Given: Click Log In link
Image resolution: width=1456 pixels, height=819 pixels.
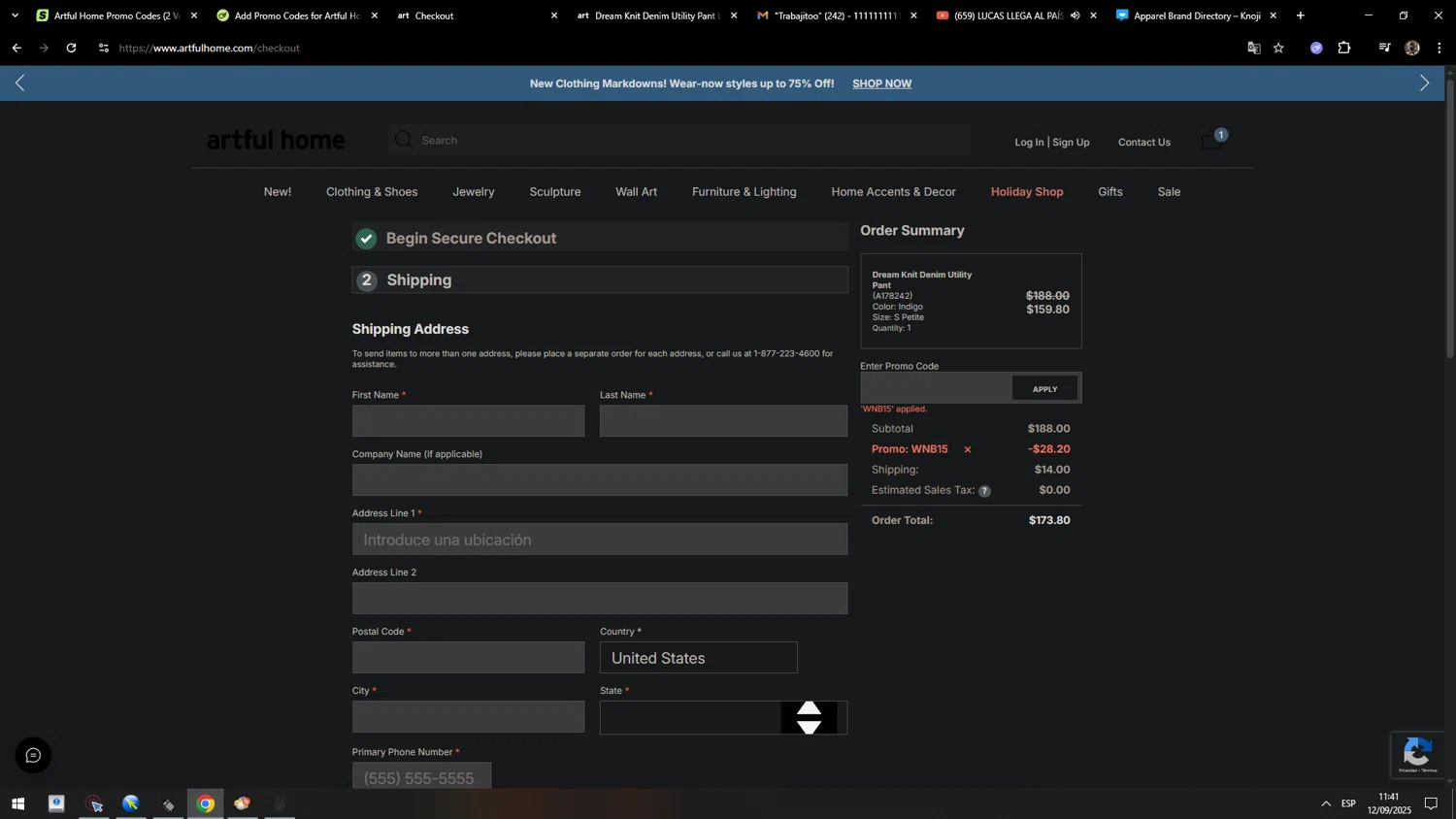Looking at the screenshot, I should click(x=1029, y=142).
